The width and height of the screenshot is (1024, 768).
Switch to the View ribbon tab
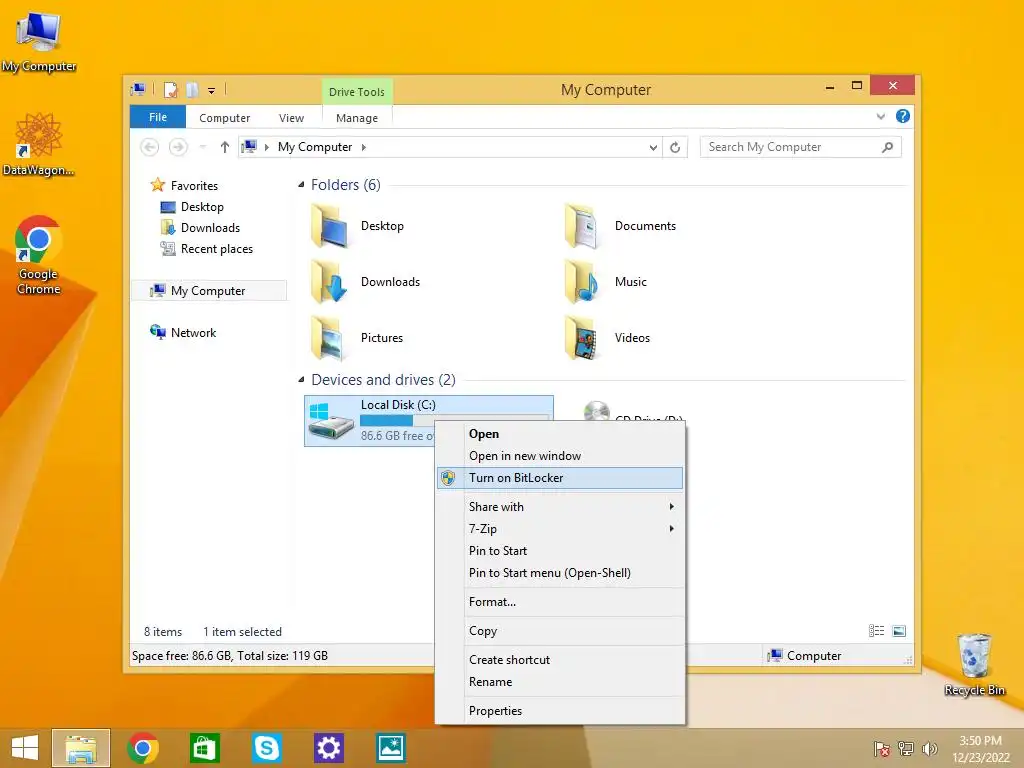coord(291,118)
